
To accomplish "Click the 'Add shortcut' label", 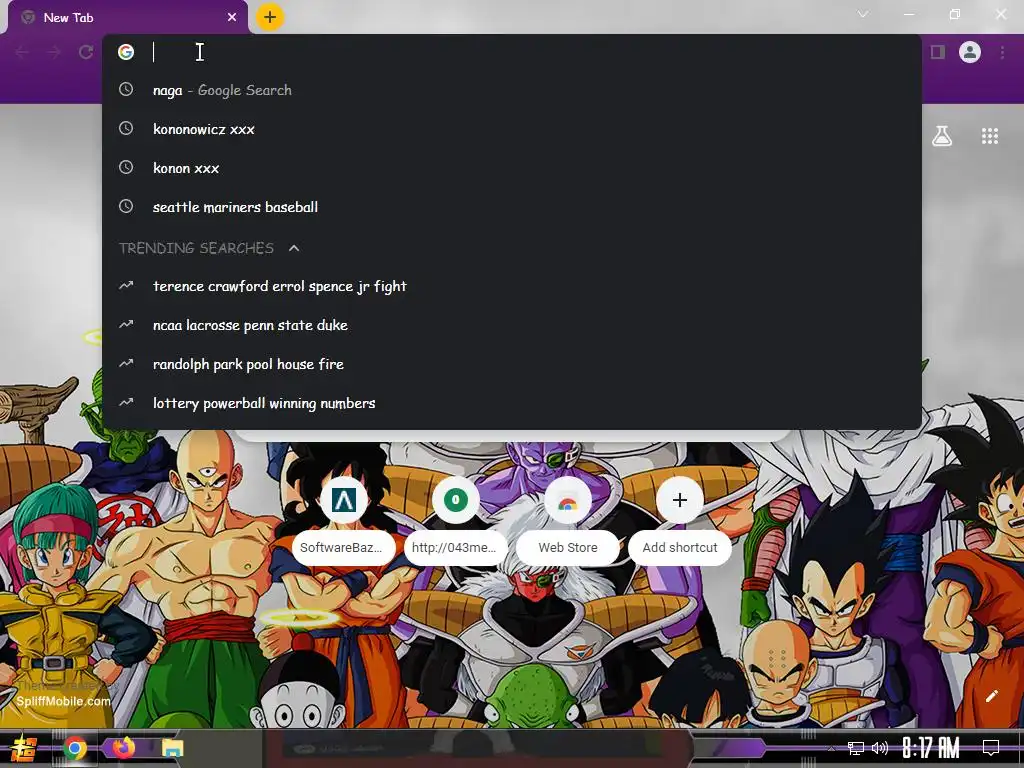I will tap(680, 548).
